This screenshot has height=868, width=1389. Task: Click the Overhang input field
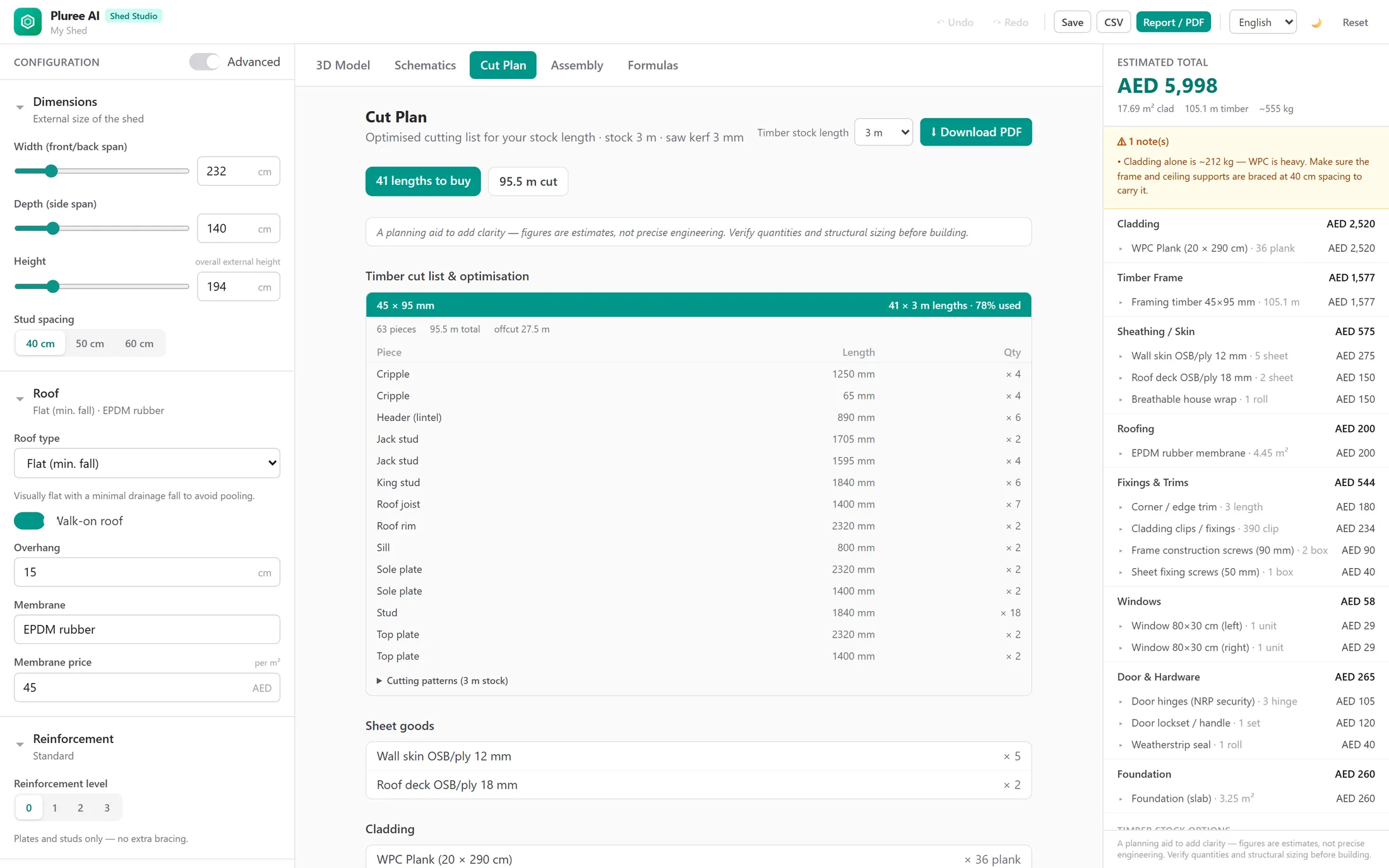click(x=147, y=572)
